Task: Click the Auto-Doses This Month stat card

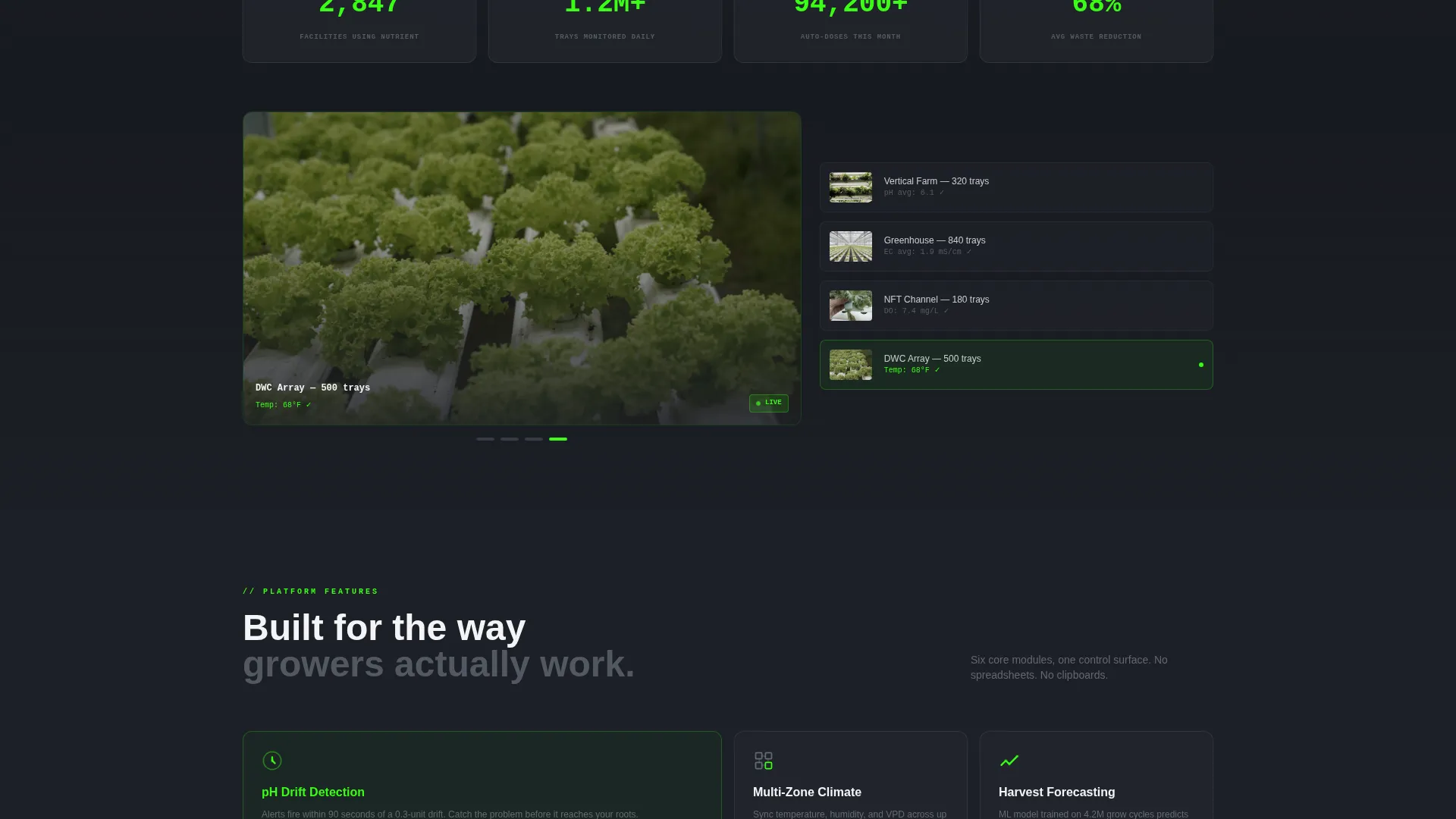Action: click(x=851, y=30)
